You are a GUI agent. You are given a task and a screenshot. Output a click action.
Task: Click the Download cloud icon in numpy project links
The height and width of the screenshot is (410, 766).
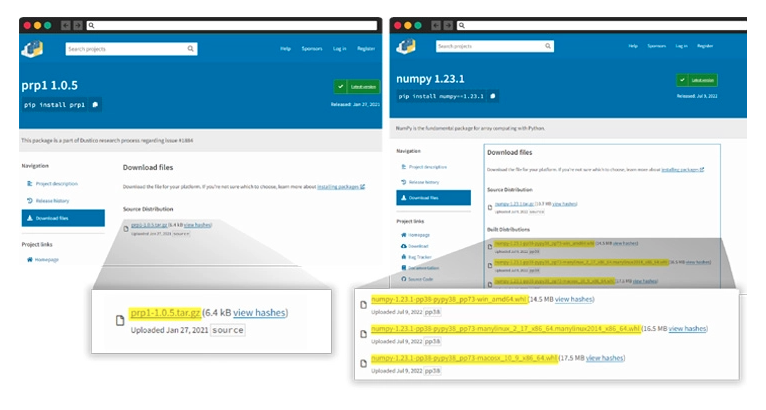pos(404,246)
